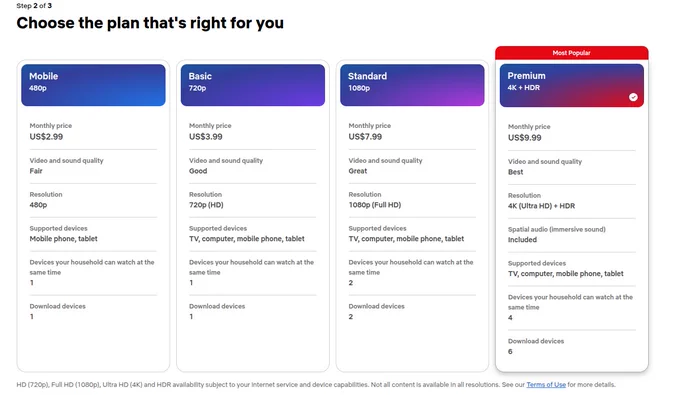
Task: Select the Standard 1080p plan header
Action: click(412, 85)
